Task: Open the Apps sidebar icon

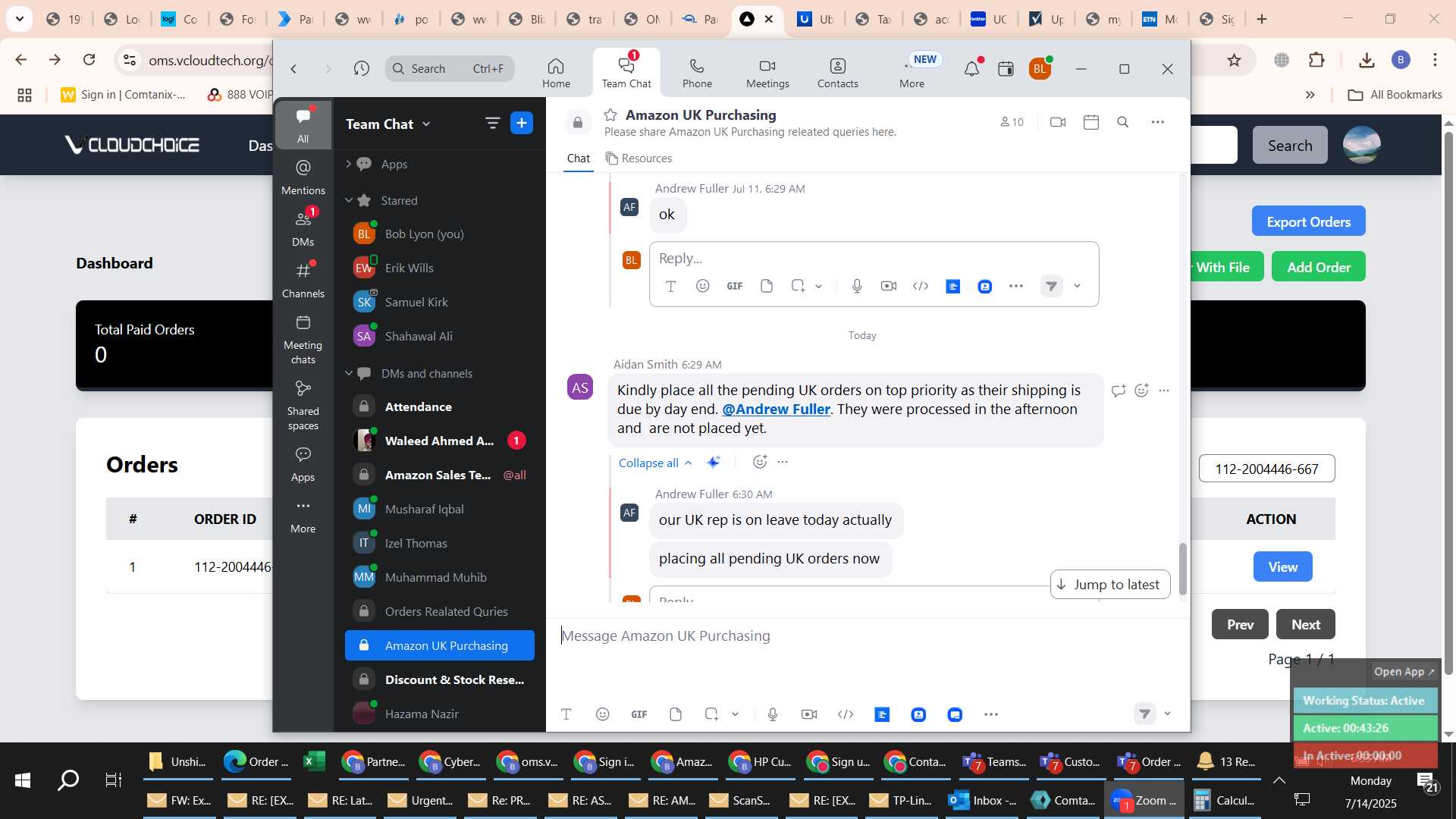Action: [x=303, y=464]
